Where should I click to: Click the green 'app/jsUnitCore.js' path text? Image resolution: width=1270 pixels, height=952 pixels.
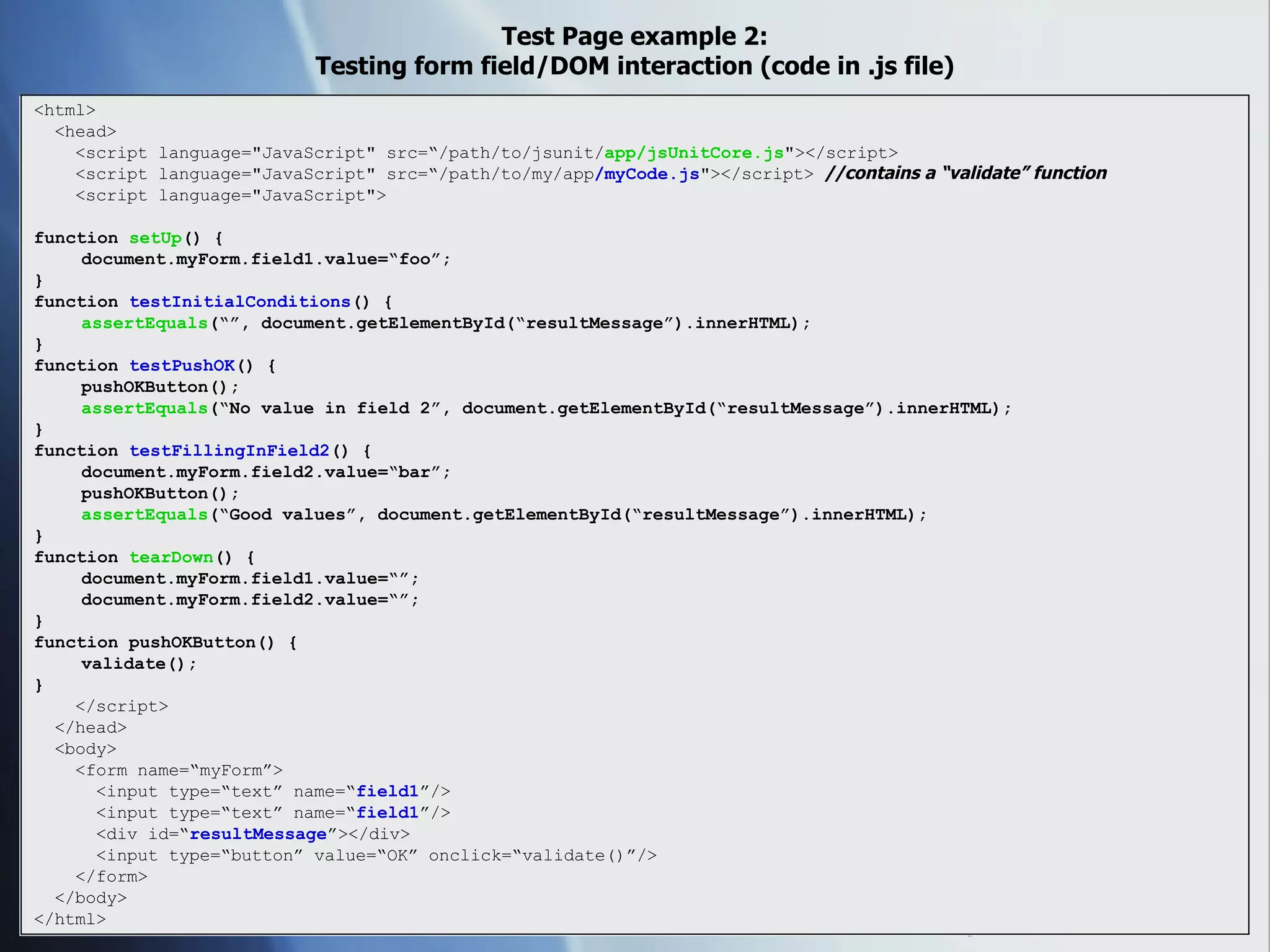tap(694, 153)
